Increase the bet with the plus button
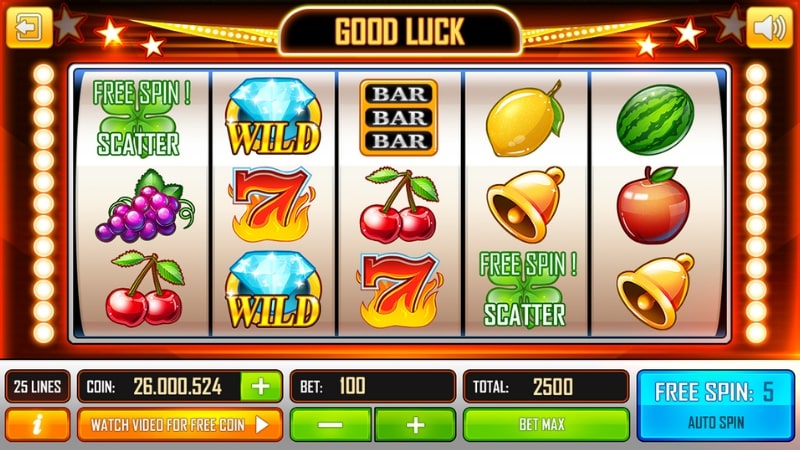This screenshot has width=800, height=450. click(x=415, y=424)
